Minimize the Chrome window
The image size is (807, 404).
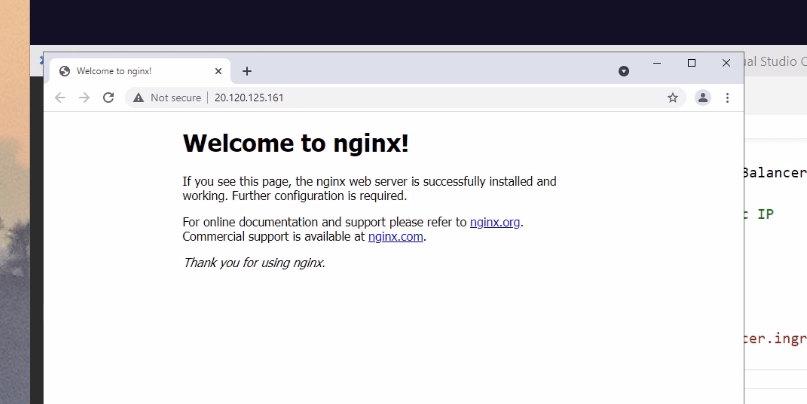point(657,63)
